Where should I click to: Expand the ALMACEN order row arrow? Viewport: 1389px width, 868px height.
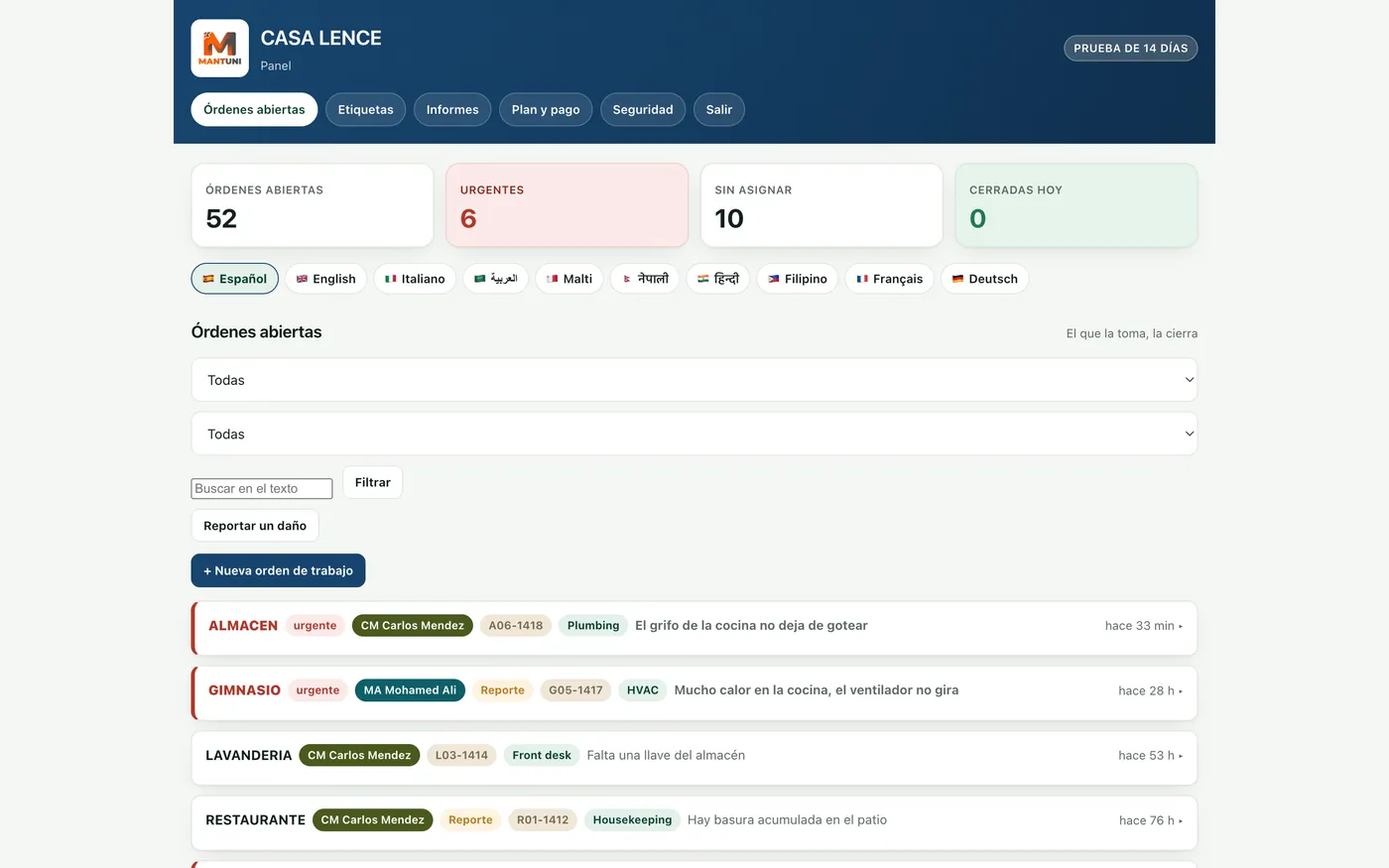coord(1180,626)
